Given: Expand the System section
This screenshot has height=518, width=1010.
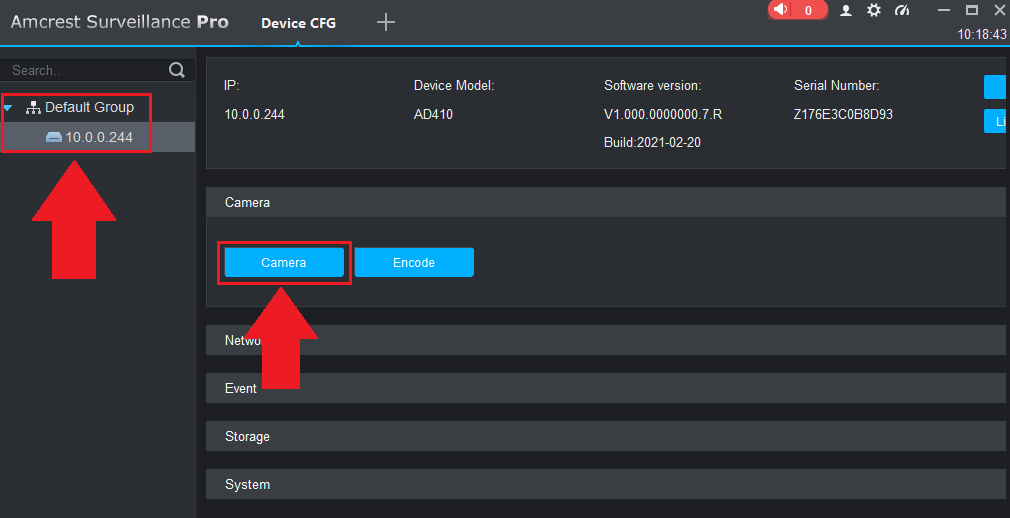Looking at the screenshot, I should pyautogui.click(x=604, y=485).
